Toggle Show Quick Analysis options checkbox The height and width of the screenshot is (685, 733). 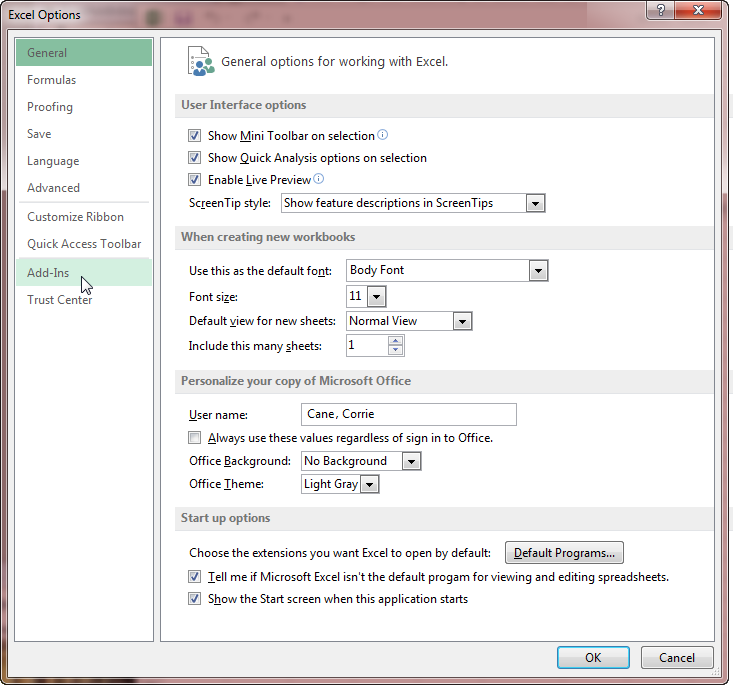tap(195, 158)
